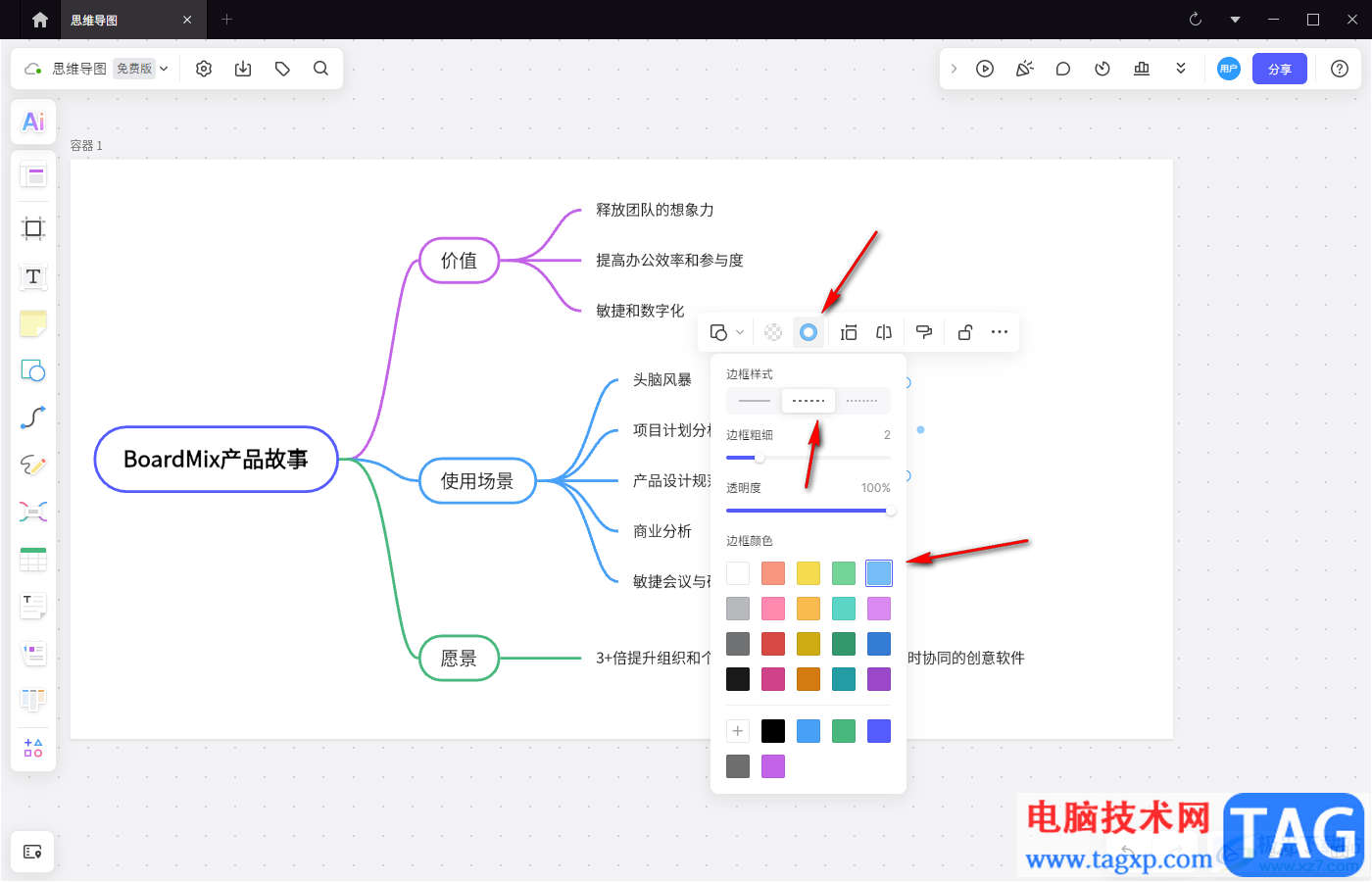Trigger the celebration confetti icon
Image resolution: width=1372 pixels, height=882 pixels.
click(1024, 69)
